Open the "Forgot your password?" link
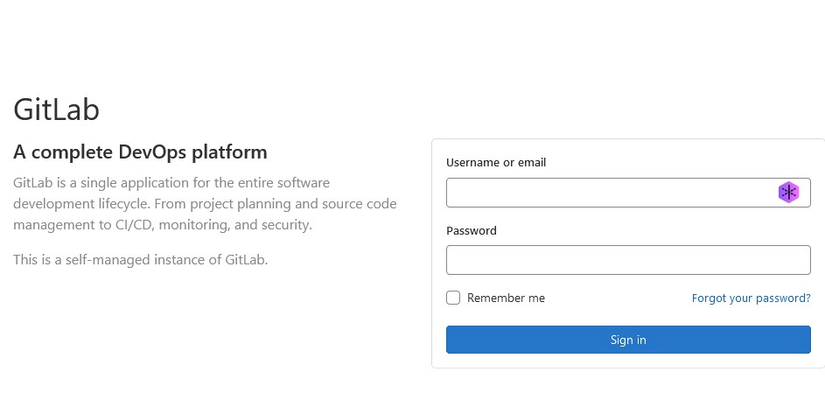 (751, 298)
